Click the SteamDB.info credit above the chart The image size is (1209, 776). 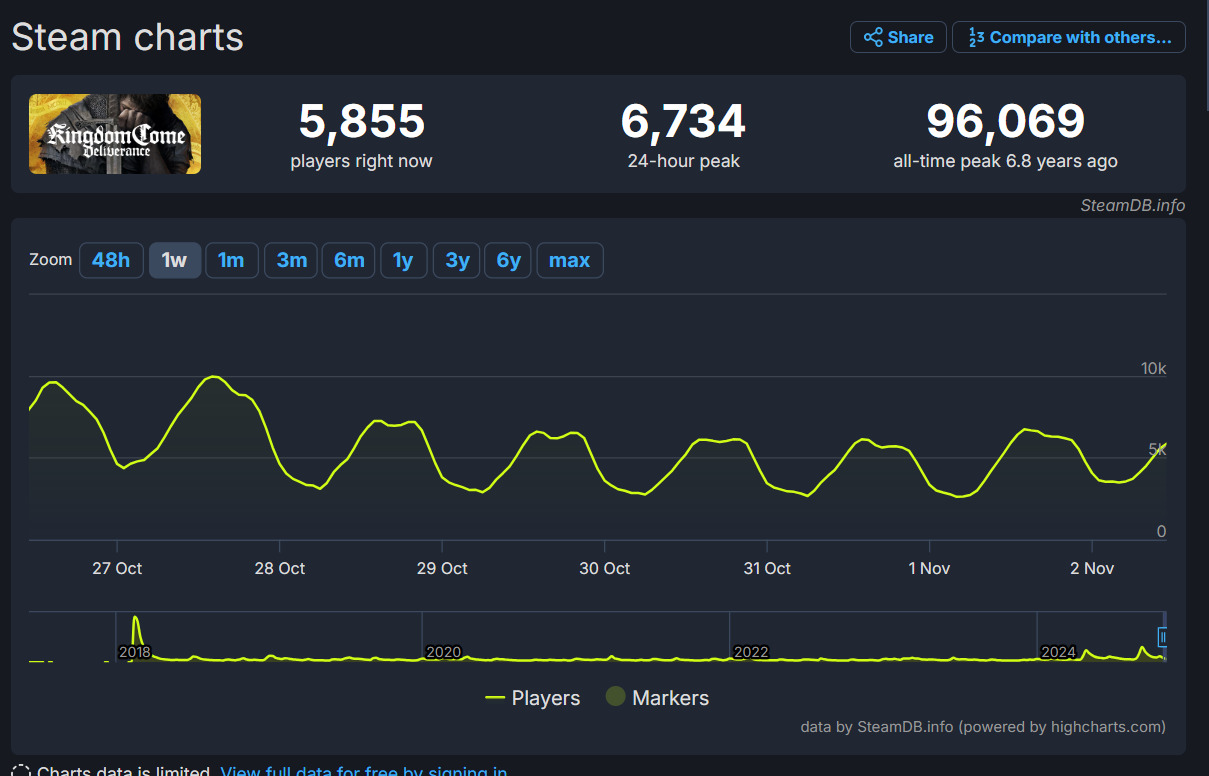coord(1132,205)
